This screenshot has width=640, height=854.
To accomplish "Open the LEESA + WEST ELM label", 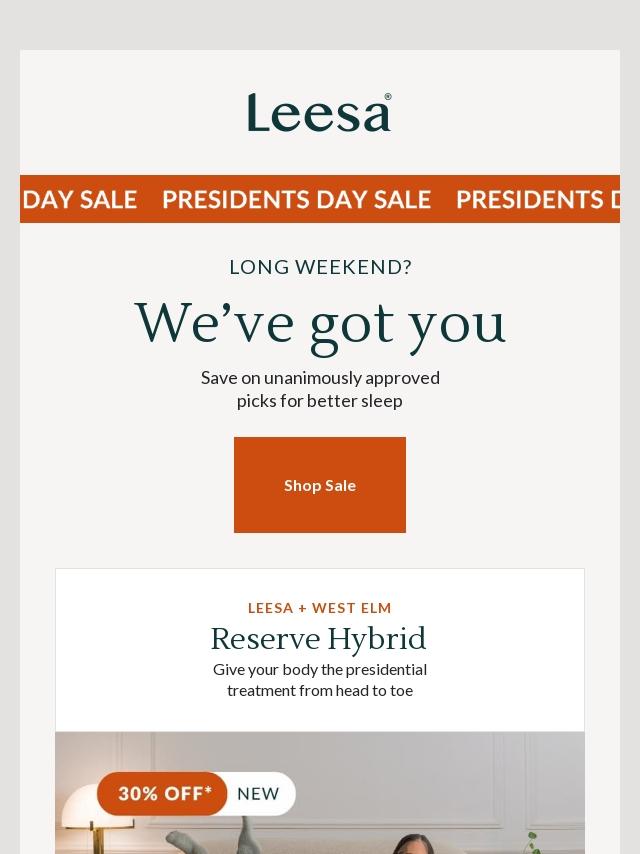I will (320, 608).
